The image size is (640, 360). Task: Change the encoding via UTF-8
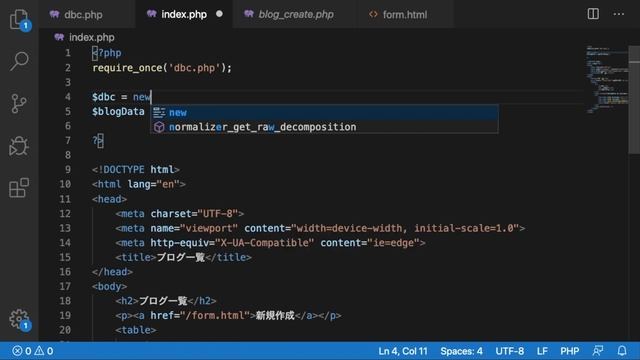click(x=509, y=351)
